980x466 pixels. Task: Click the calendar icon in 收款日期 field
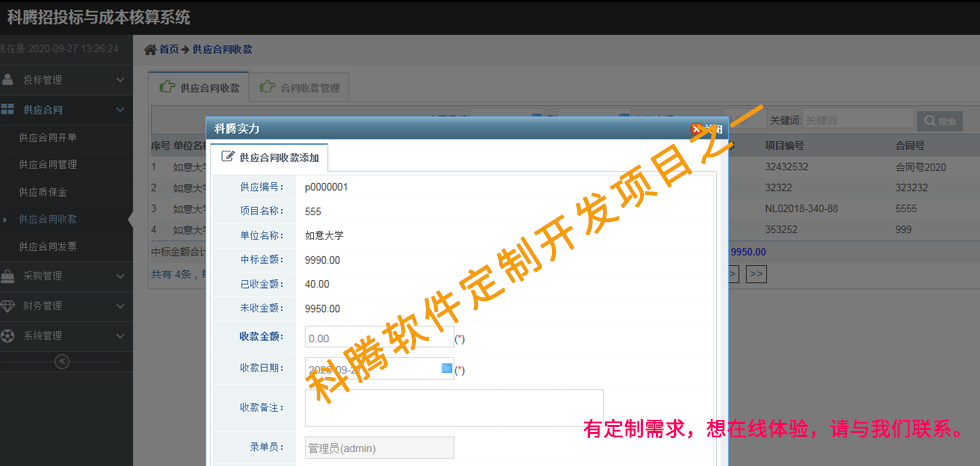pos(446,369)
